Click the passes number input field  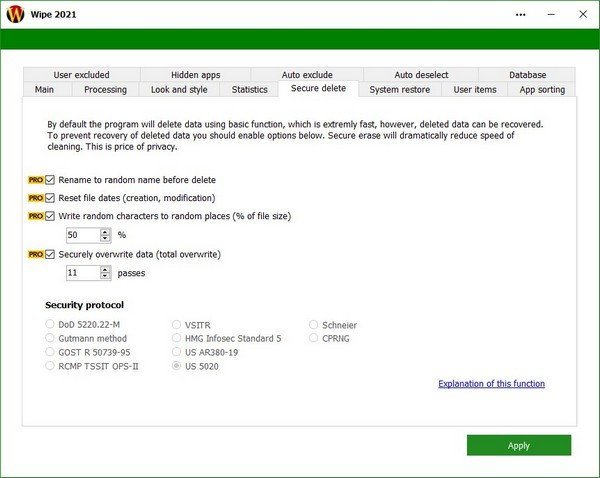82,272
